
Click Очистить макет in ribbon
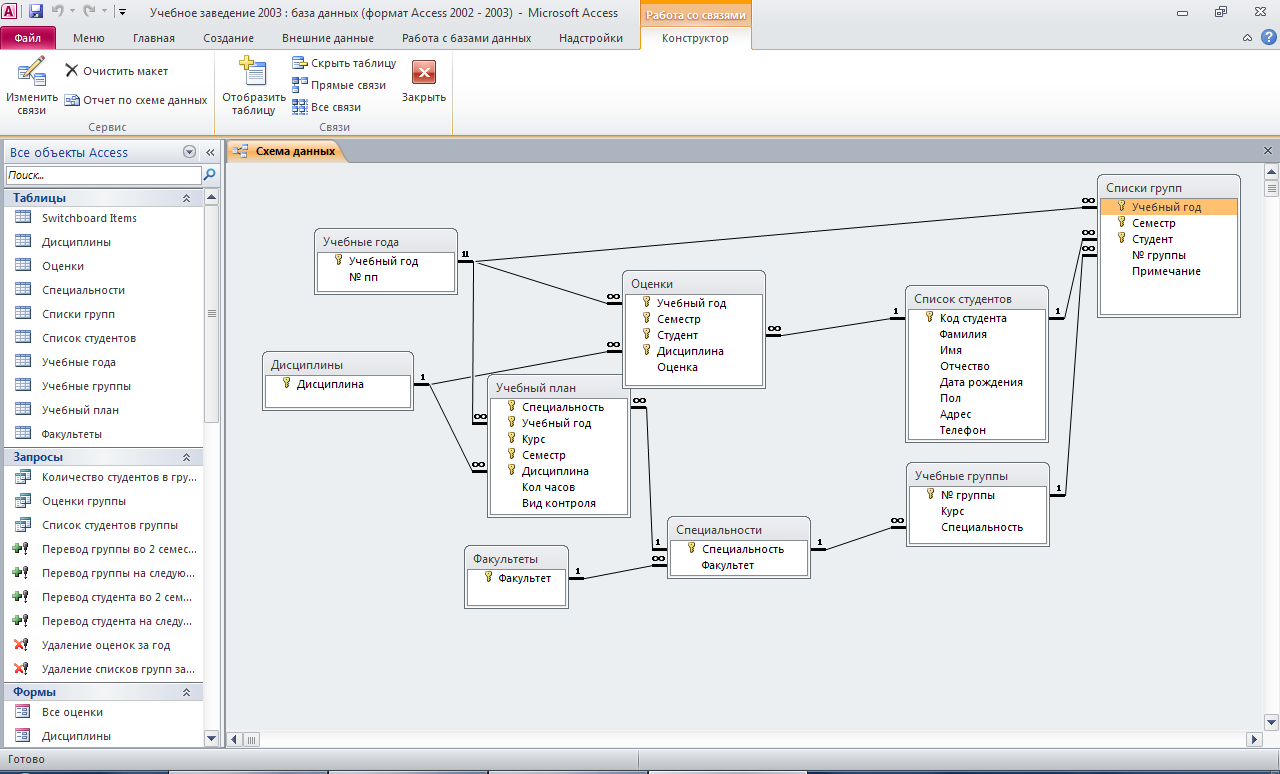coord(116,71)
